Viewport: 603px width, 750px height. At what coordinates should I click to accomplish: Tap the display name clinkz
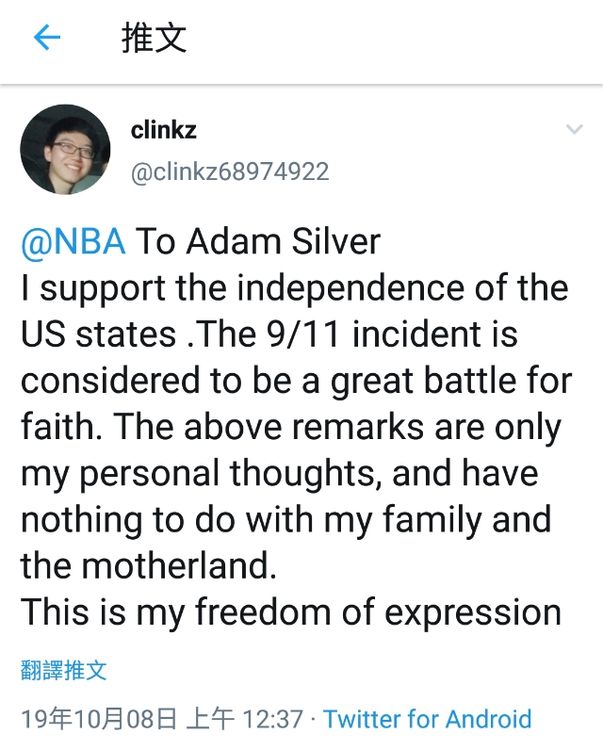point(163,130)
